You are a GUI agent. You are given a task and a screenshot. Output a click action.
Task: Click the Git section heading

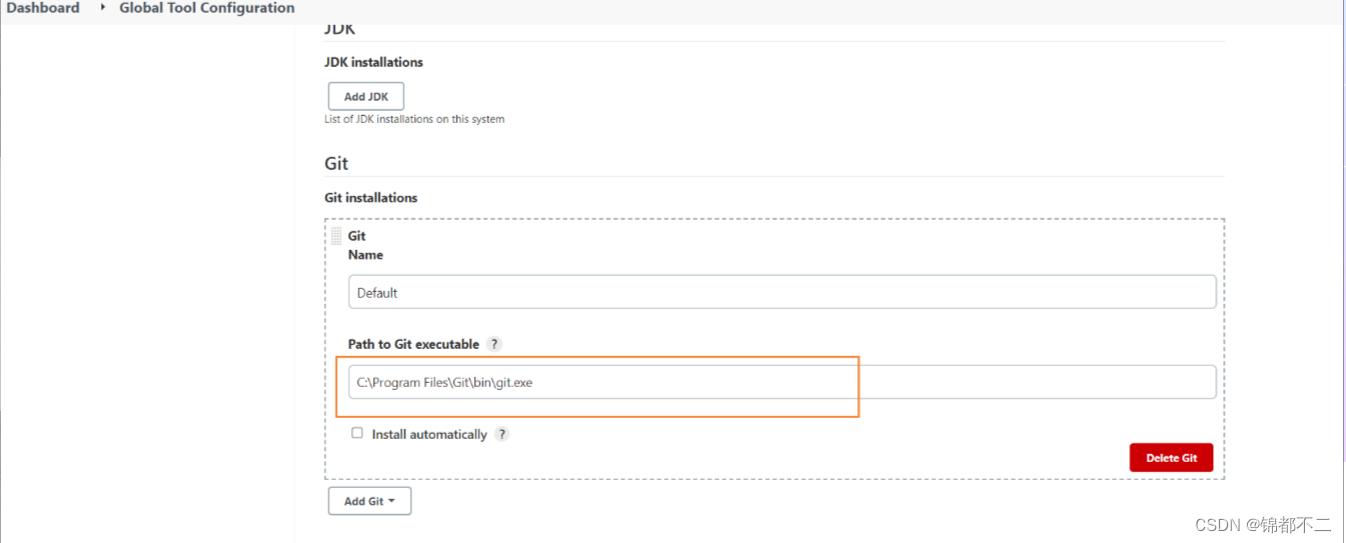click(x=336, y=163)
